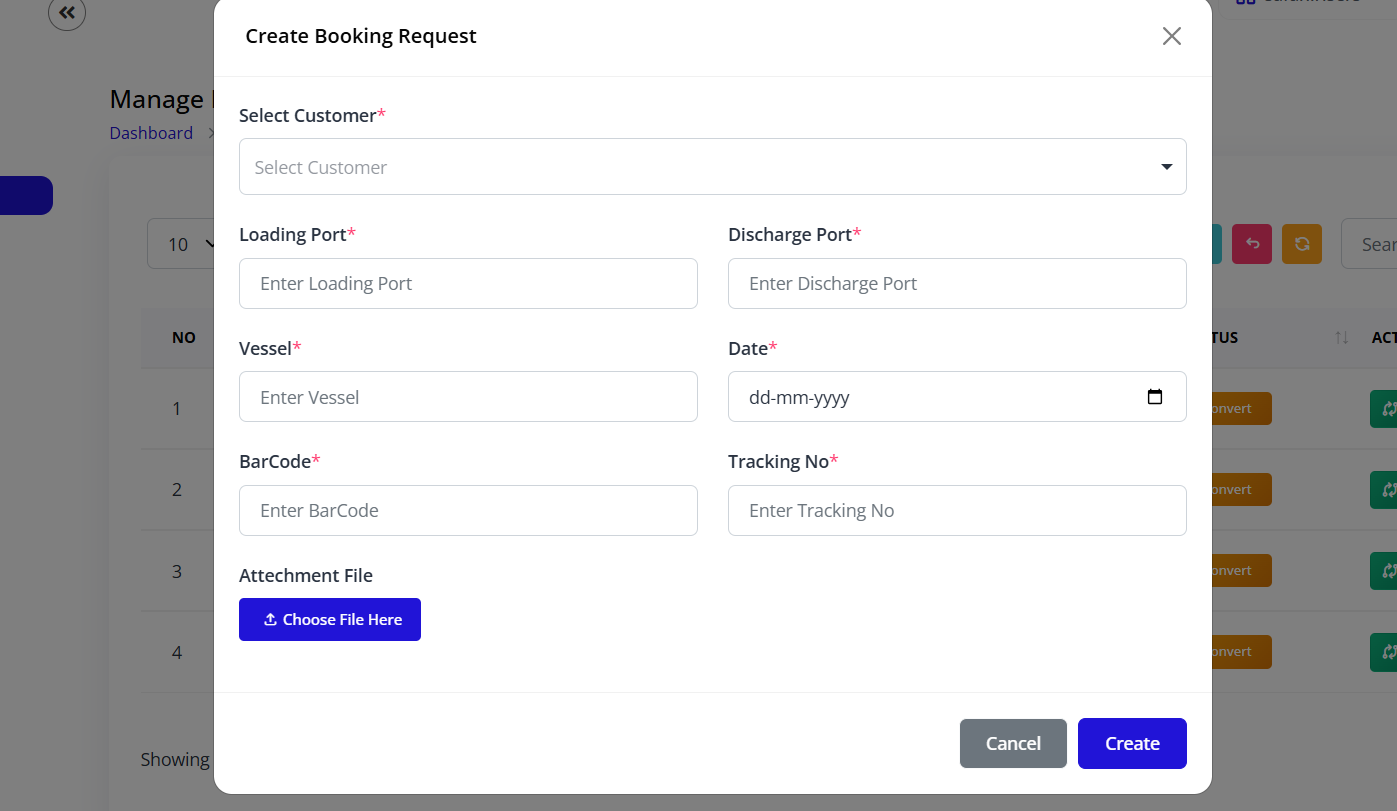The width and height of the screenshot is (1397, 811).
Task: Click the Cancel button
Action: (1012, 743)
